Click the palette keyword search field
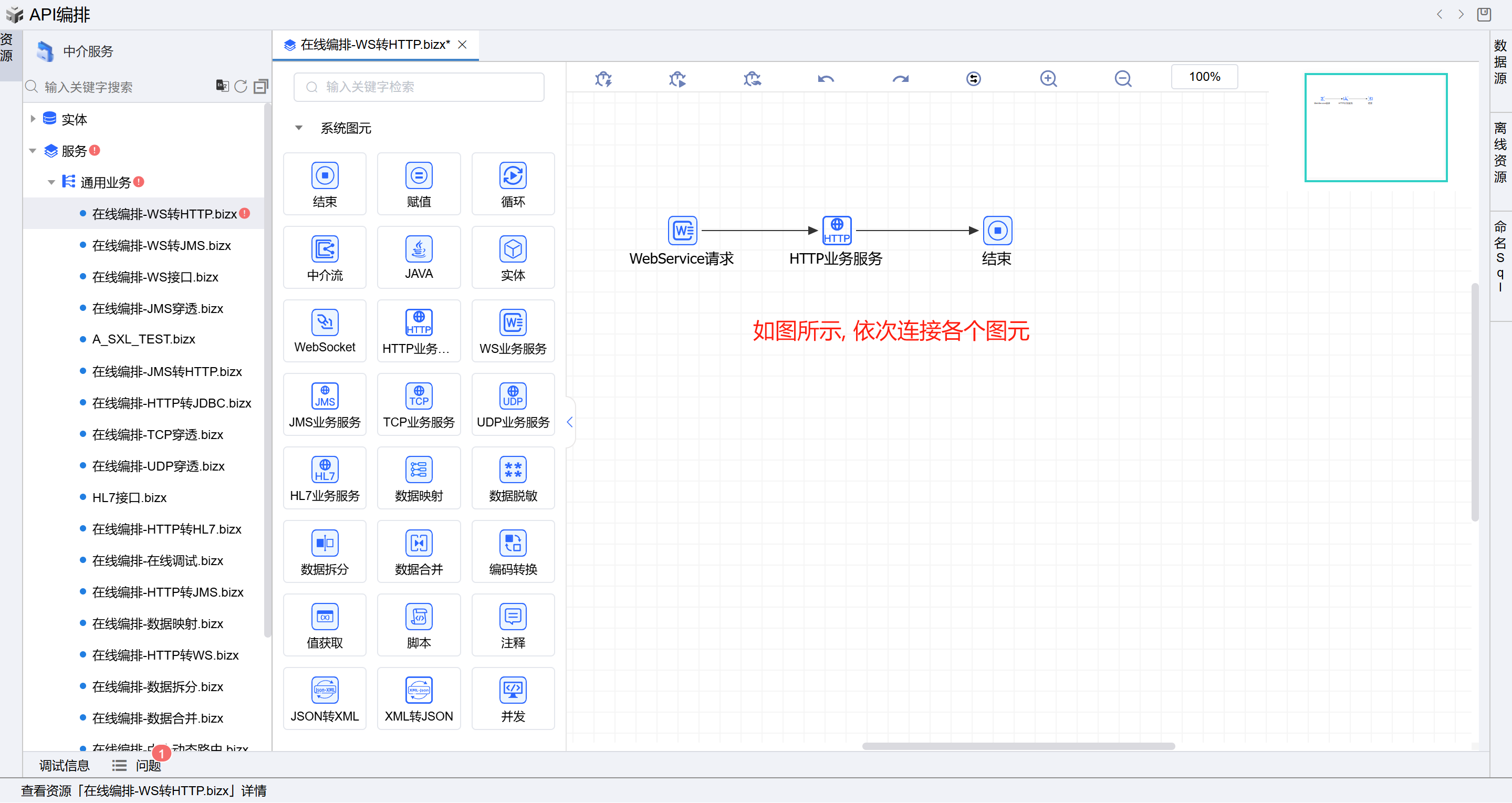Viewport: 1512px width, 803px height. click(419, 87)
